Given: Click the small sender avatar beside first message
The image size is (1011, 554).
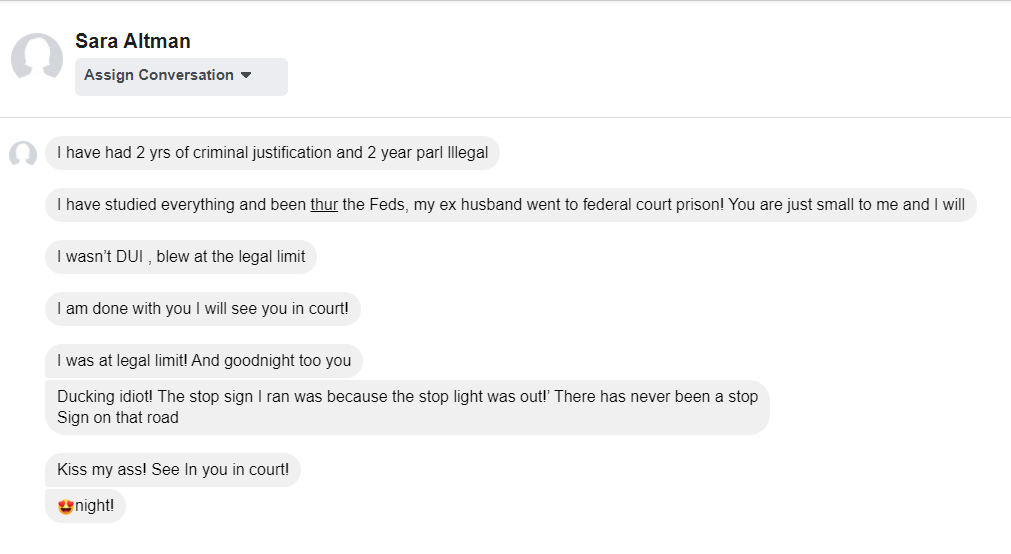Looking at the screenshot, I should coord(23,154).
